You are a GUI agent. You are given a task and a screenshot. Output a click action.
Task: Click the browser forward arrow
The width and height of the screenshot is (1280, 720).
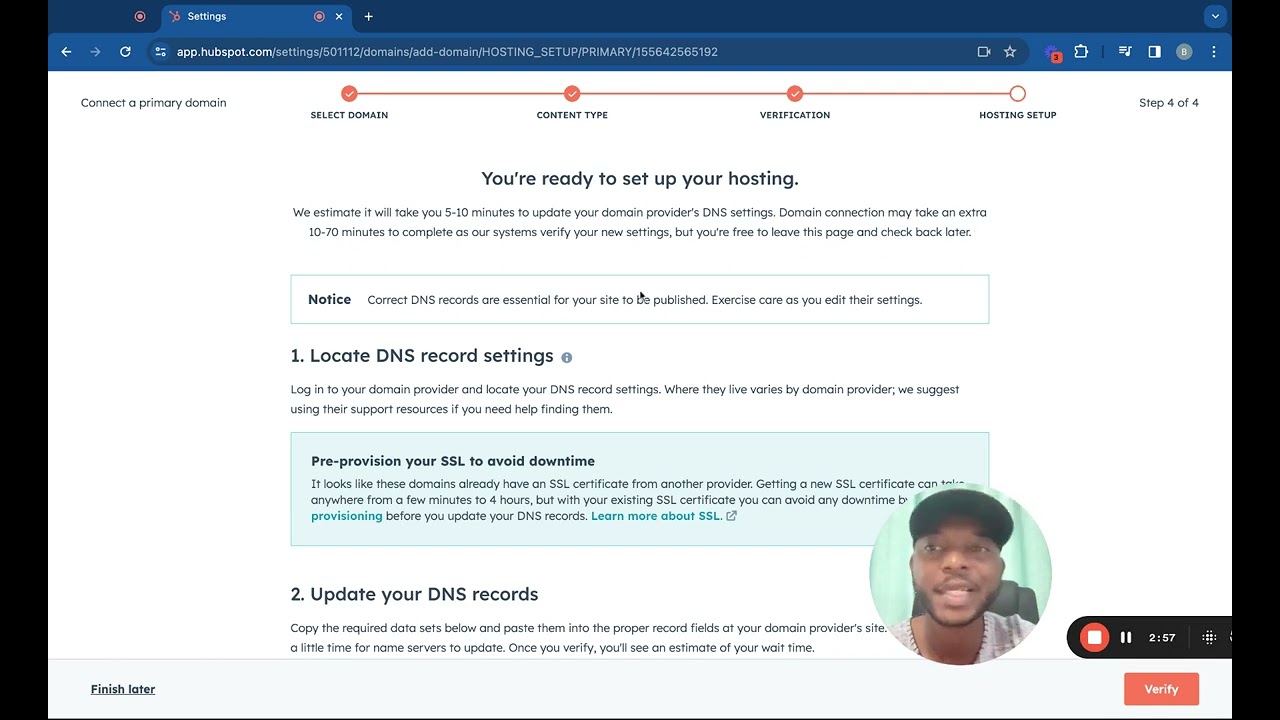tap(95, 52)
